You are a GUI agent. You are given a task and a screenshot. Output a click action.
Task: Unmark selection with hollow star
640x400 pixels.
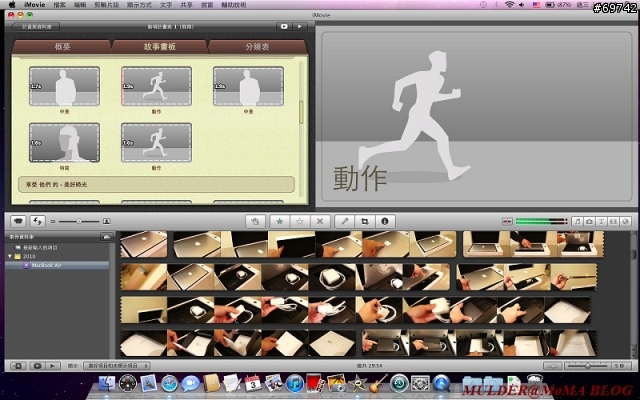pyautogui.click(x=300, y=221)
